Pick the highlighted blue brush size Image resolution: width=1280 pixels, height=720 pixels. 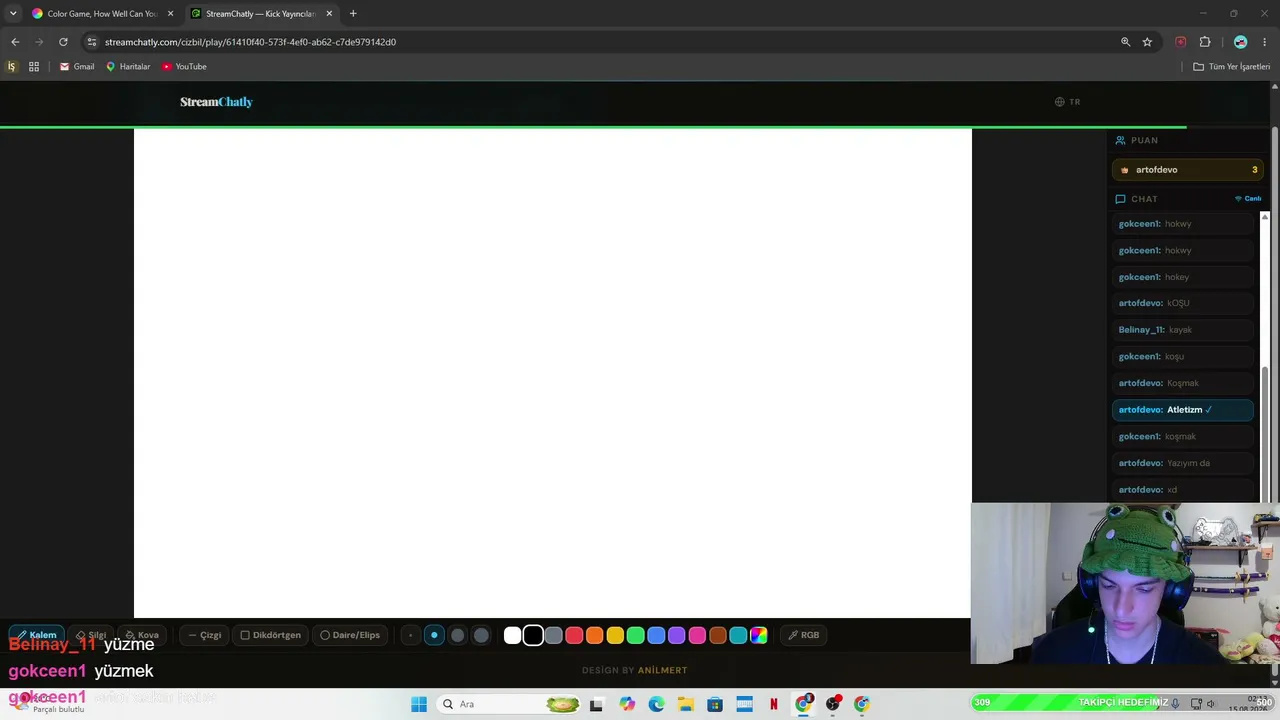[x=434, y=635]
